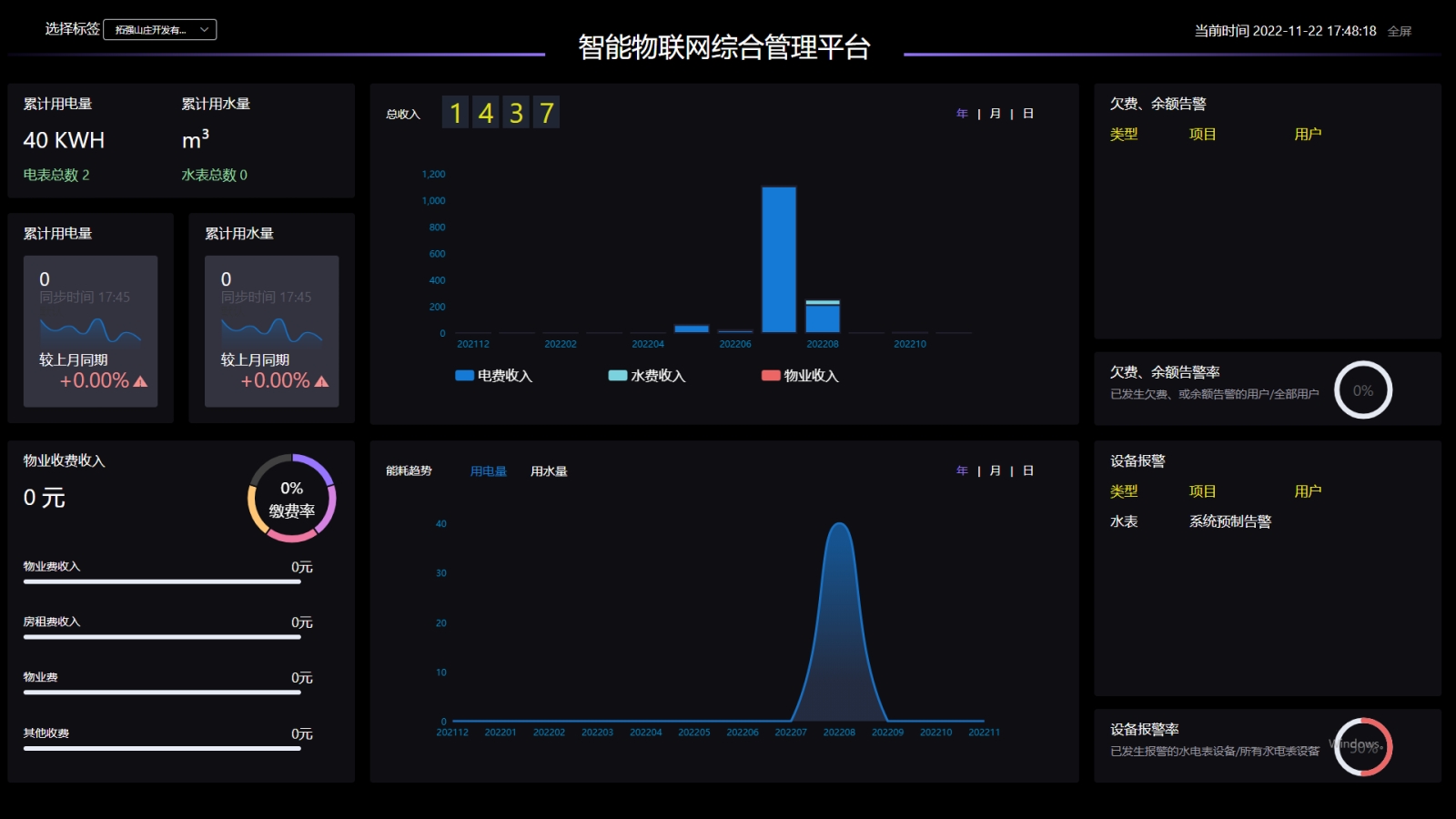
Task: Click the 缴费率 donut ring gauge
Action: point(292,499)
